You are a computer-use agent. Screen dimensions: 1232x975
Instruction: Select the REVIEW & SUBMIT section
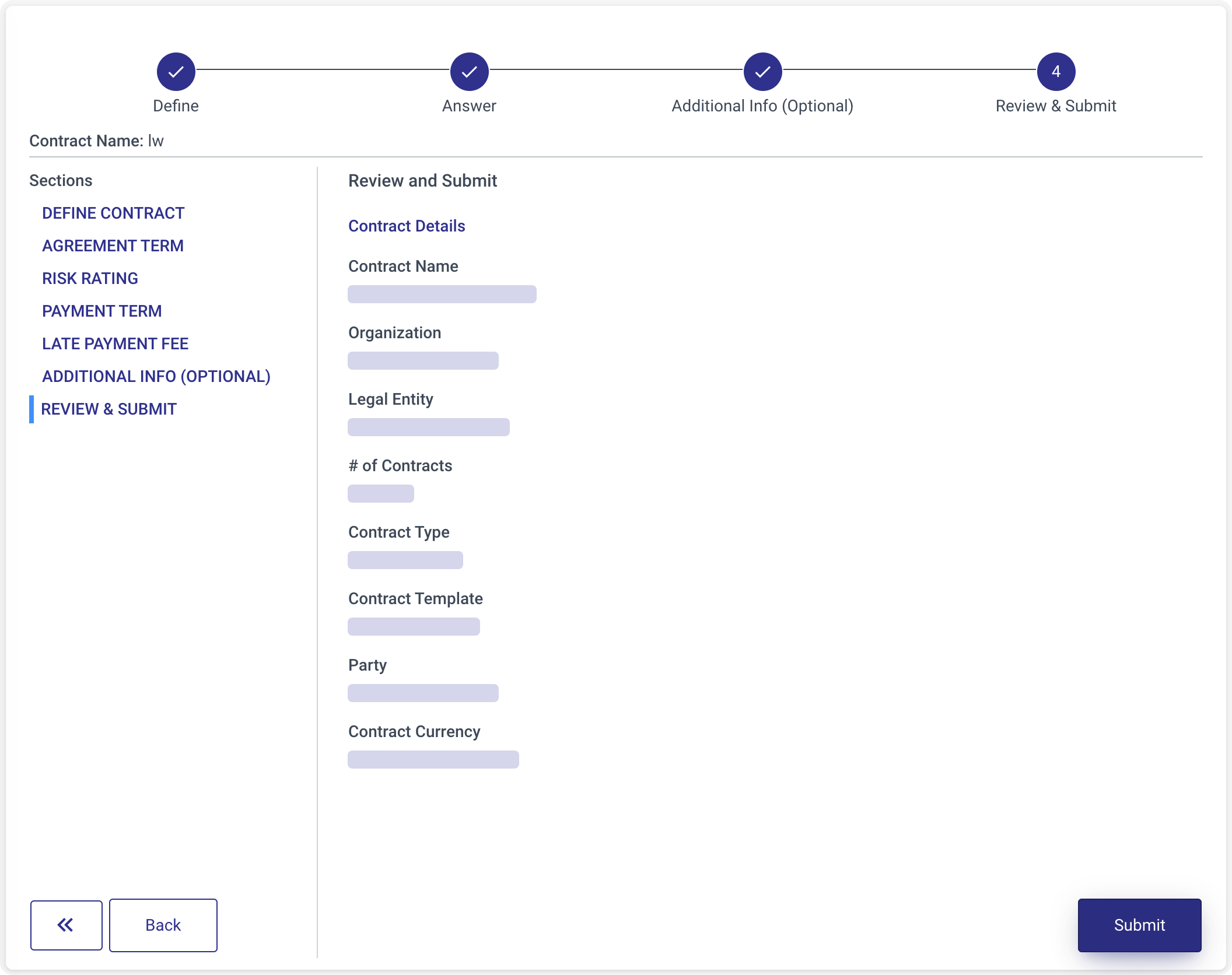[108, 409]
